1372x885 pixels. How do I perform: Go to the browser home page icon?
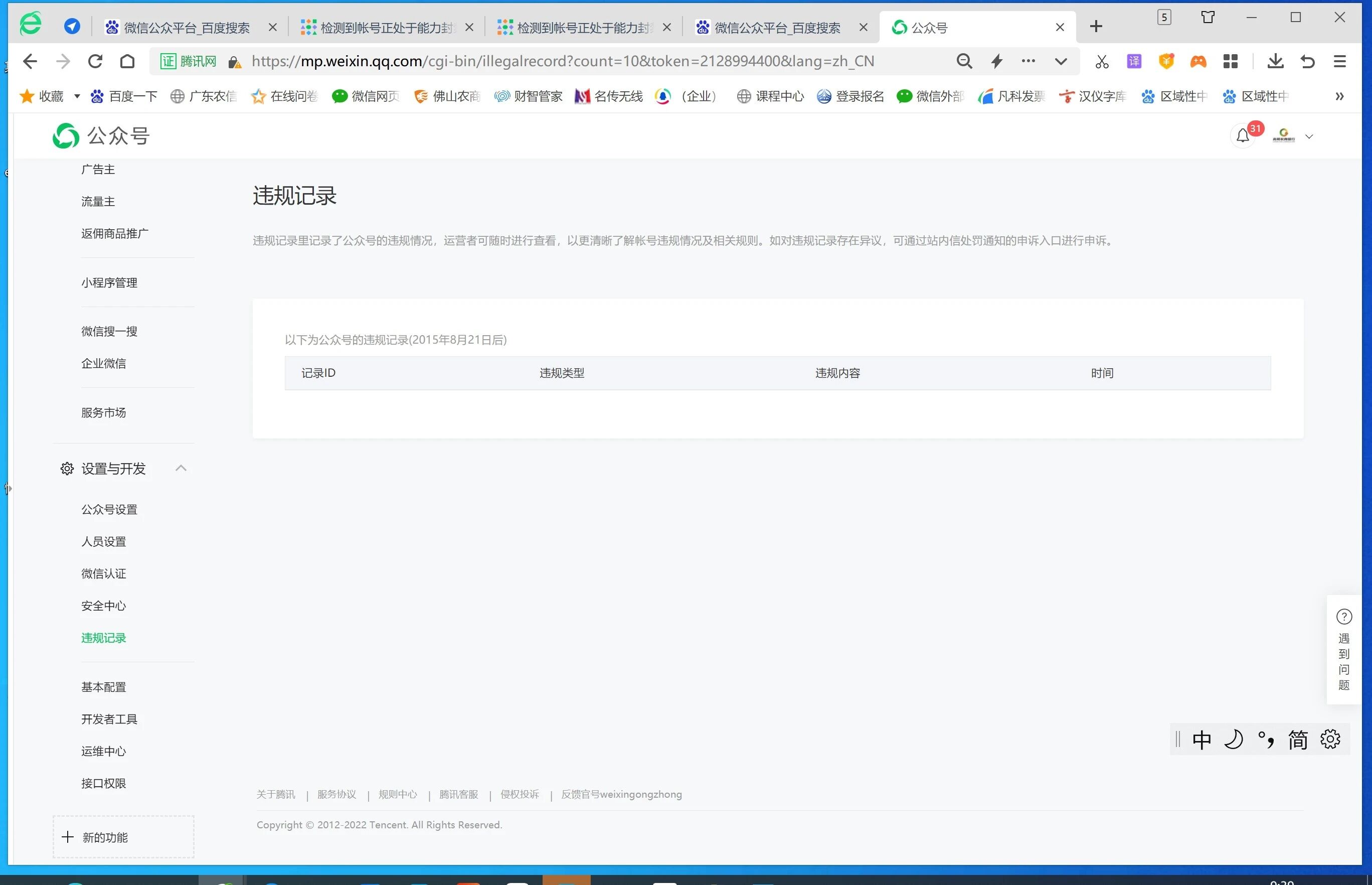[127, 62]
